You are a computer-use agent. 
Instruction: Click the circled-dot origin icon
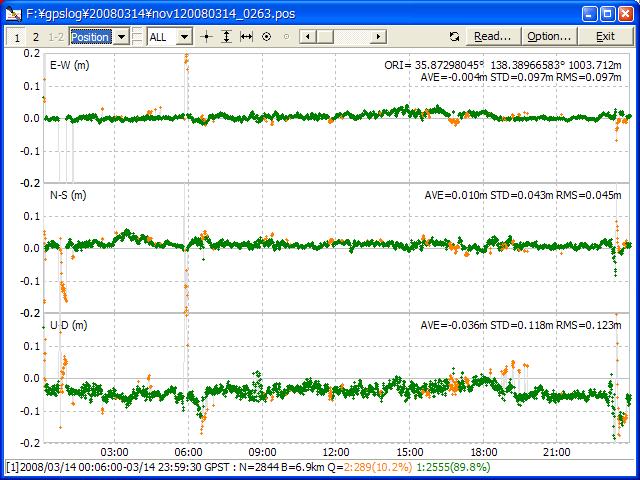tap(266, 36)
